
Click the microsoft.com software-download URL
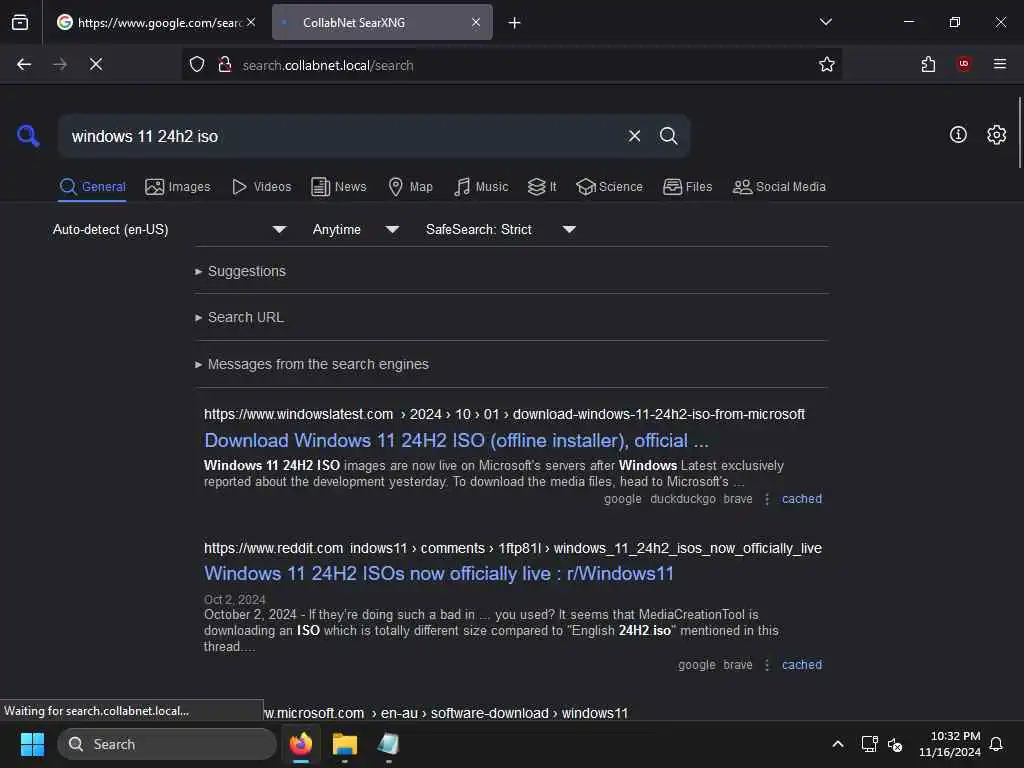pos(446,713)
